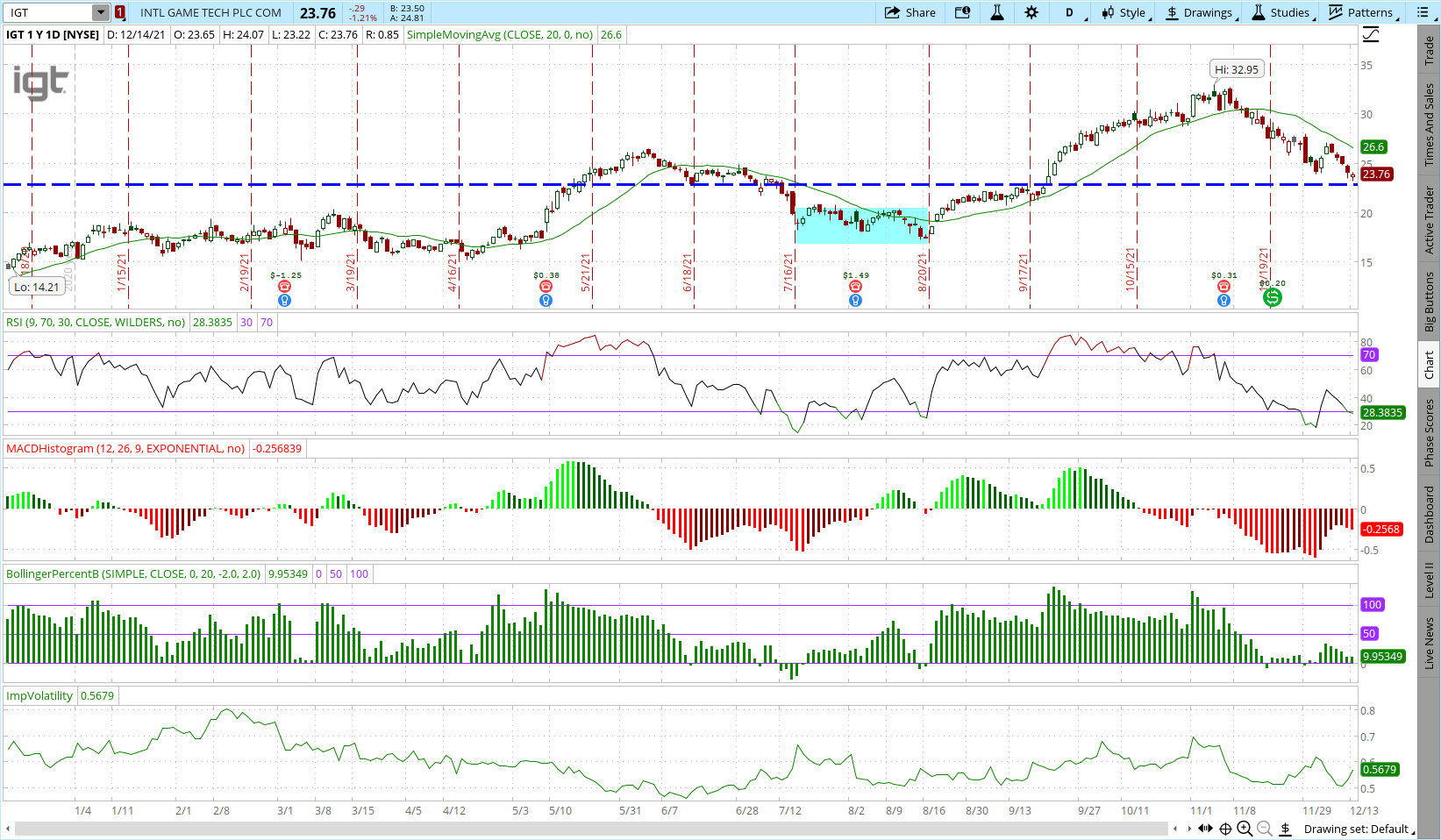The image size is (1441, 840).
Task: Open the Edit studies flask icon
Action: click(x=997, y=12)
